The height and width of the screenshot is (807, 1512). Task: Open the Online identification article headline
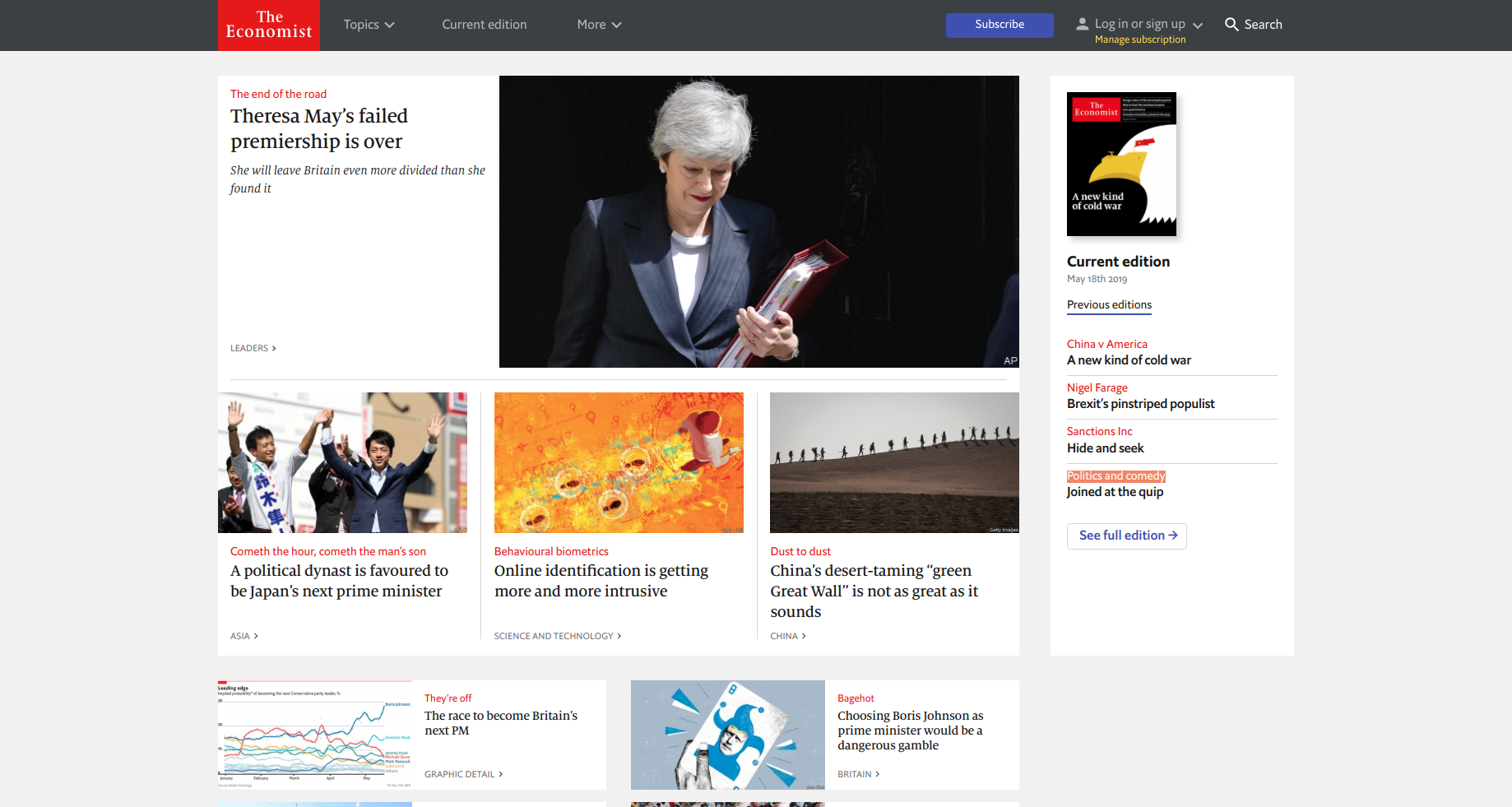pyautogui.click(x=601, y=581)
